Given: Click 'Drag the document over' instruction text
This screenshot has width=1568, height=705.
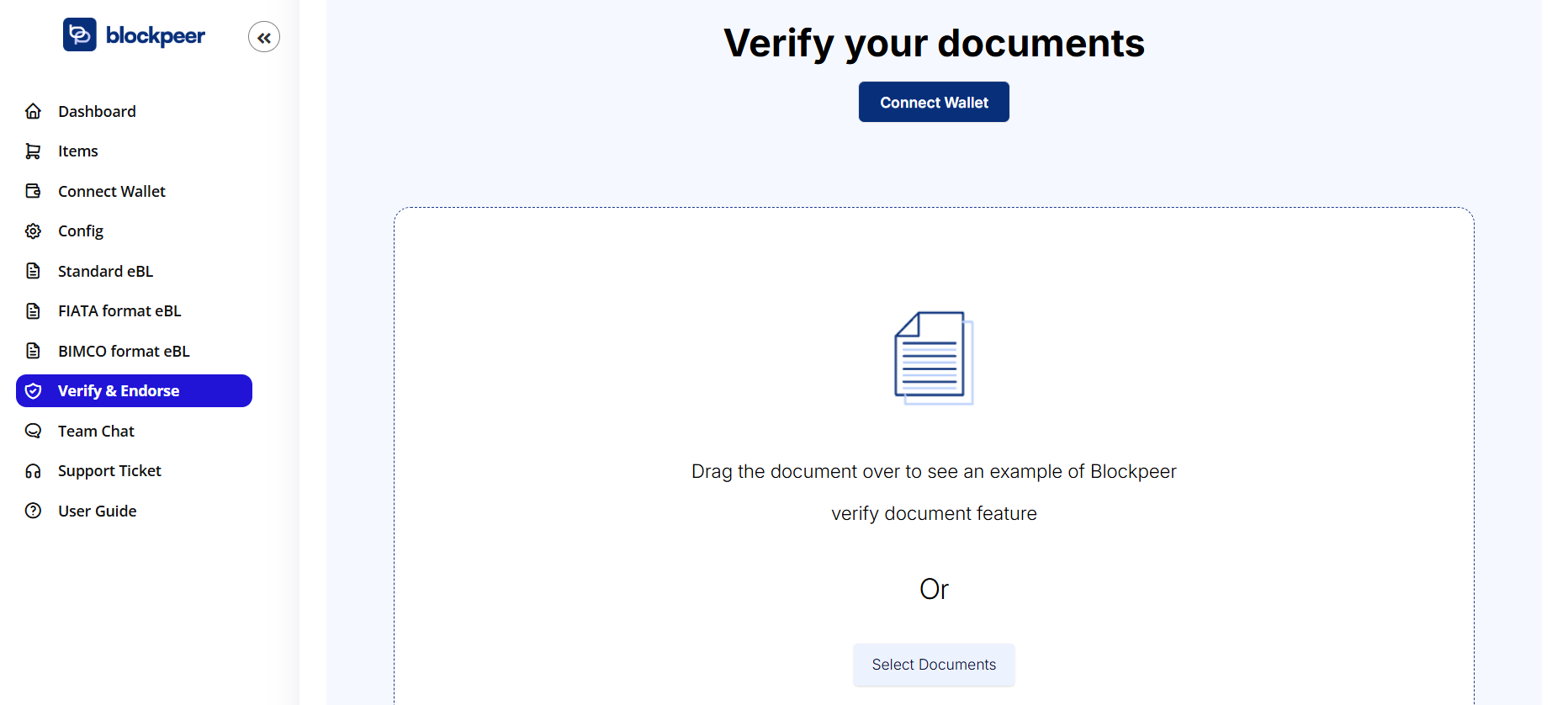Looking at the screenshot, I should click(934, 471).
